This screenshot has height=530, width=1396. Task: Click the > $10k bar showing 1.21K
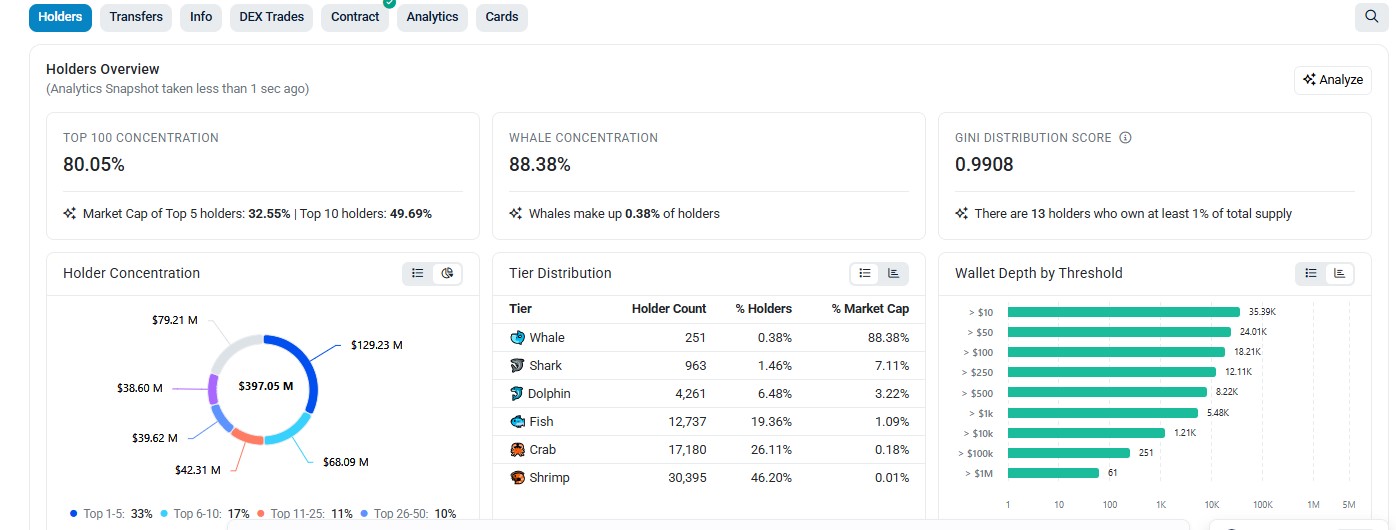click(x=1086, y=432)
